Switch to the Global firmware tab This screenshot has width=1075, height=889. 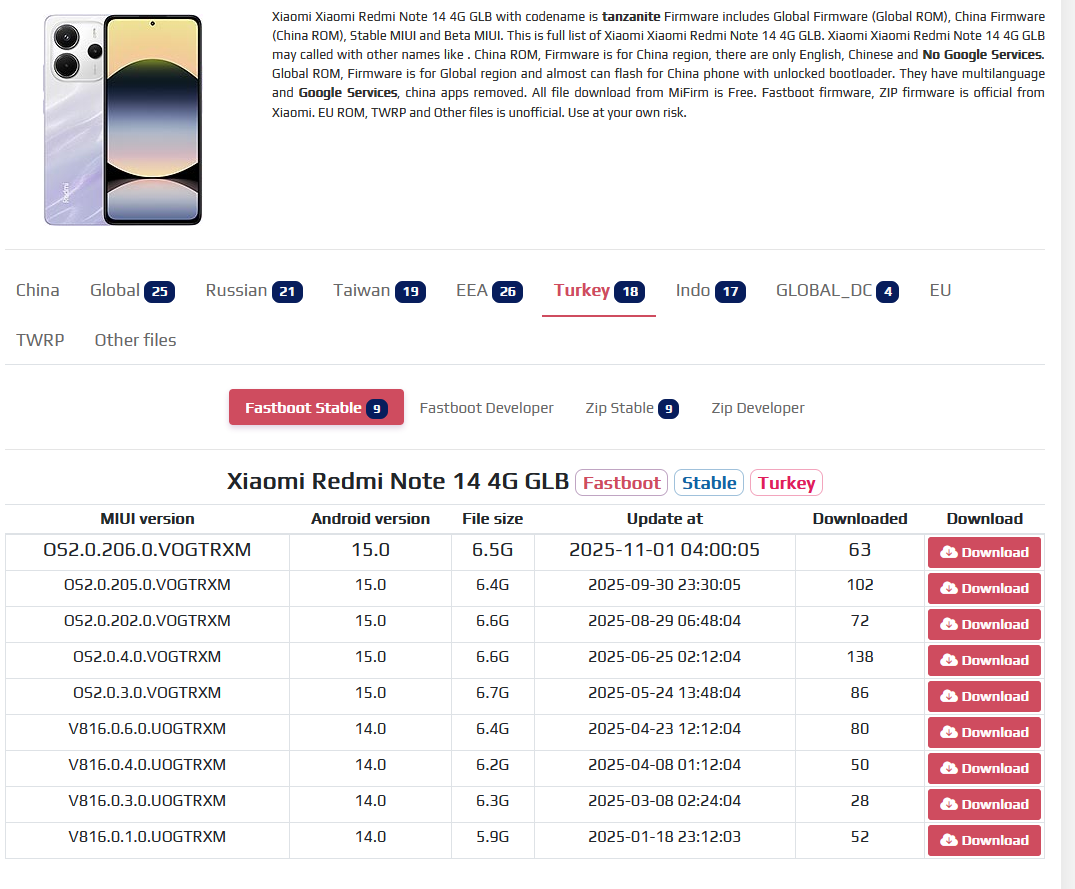click(132, 291)
